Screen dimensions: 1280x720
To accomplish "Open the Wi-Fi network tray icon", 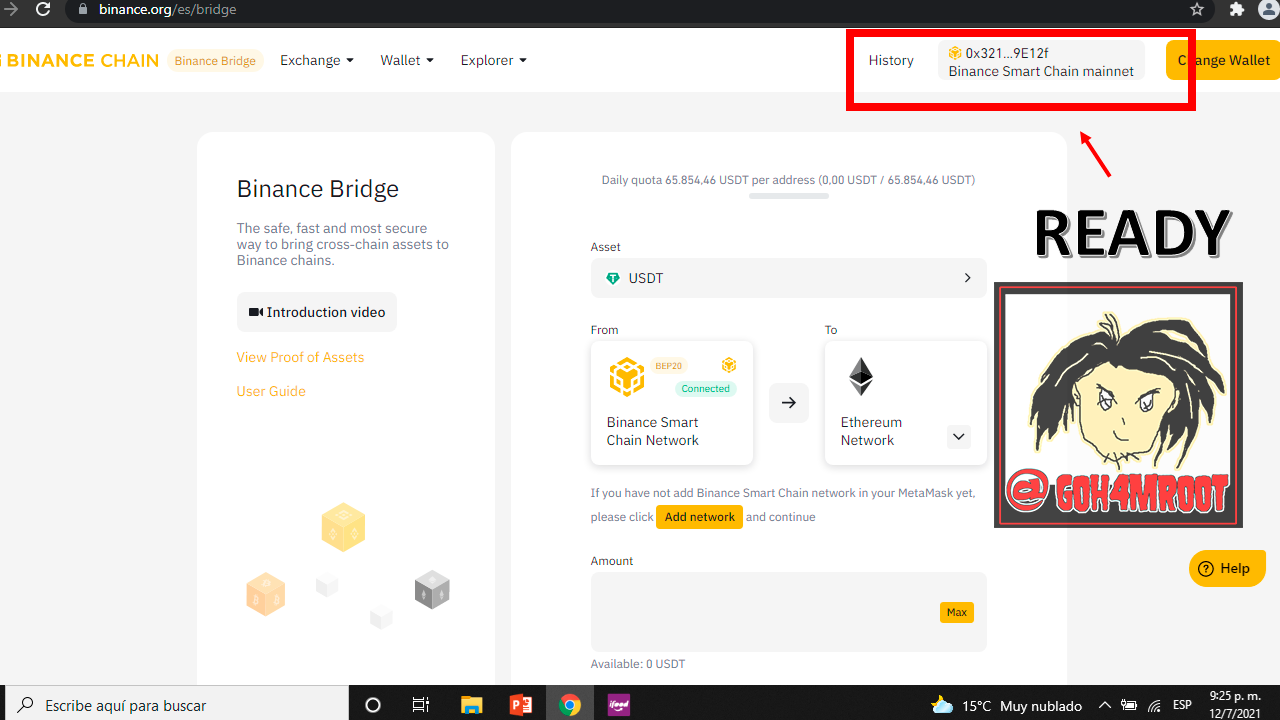I will pyautogui.click(x=1154, y=705).
